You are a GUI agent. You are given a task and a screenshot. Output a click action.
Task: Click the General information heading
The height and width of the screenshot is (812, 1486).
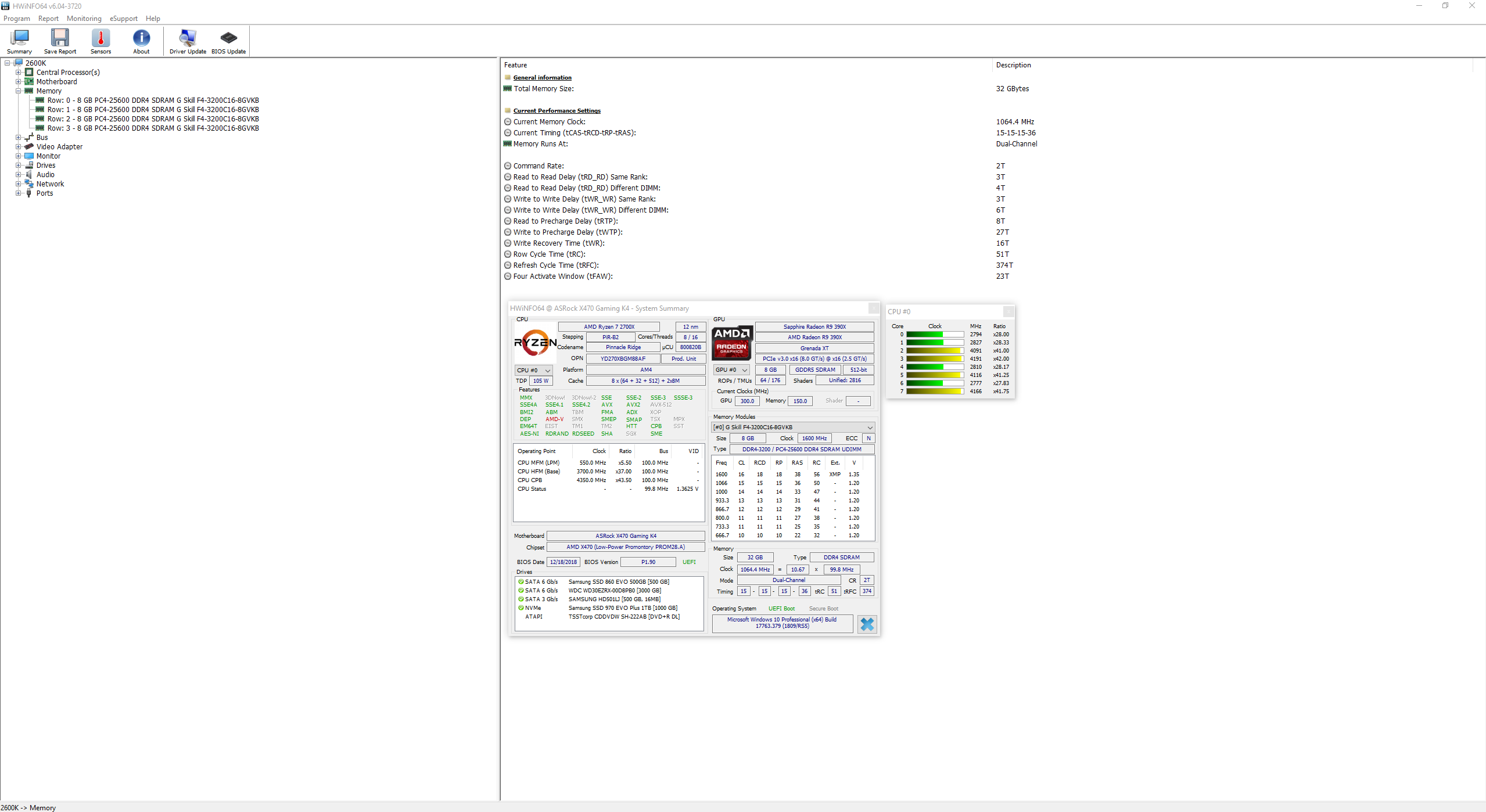pyautogui.click(x=542, y=77)
